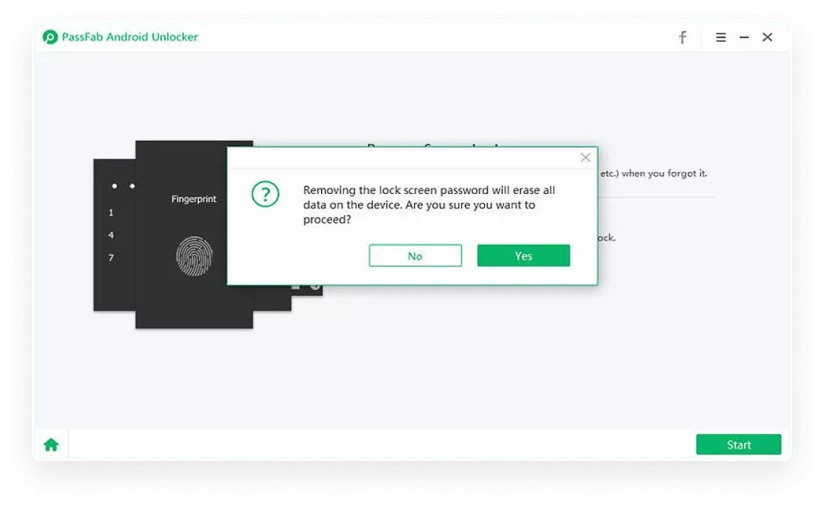Click digit 7 on the keypad illustration
824x505 pixels.
point(111,257)
